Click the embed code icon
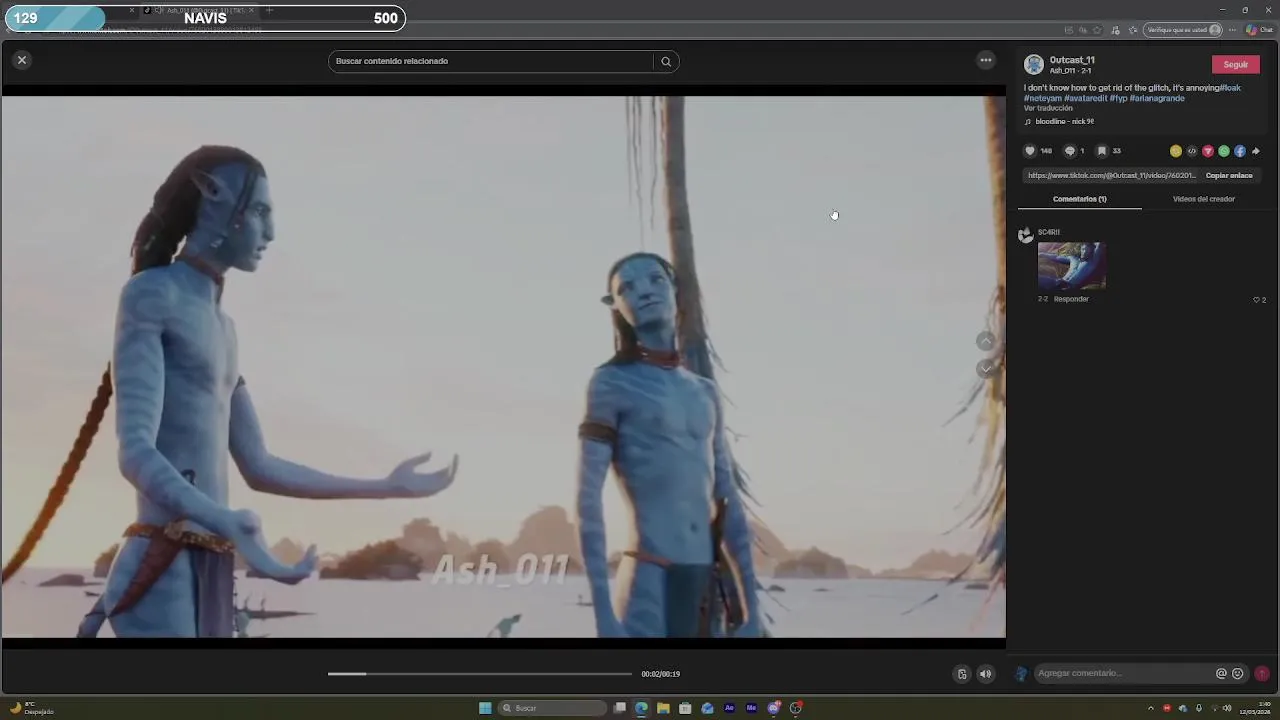 [1192, 151]
